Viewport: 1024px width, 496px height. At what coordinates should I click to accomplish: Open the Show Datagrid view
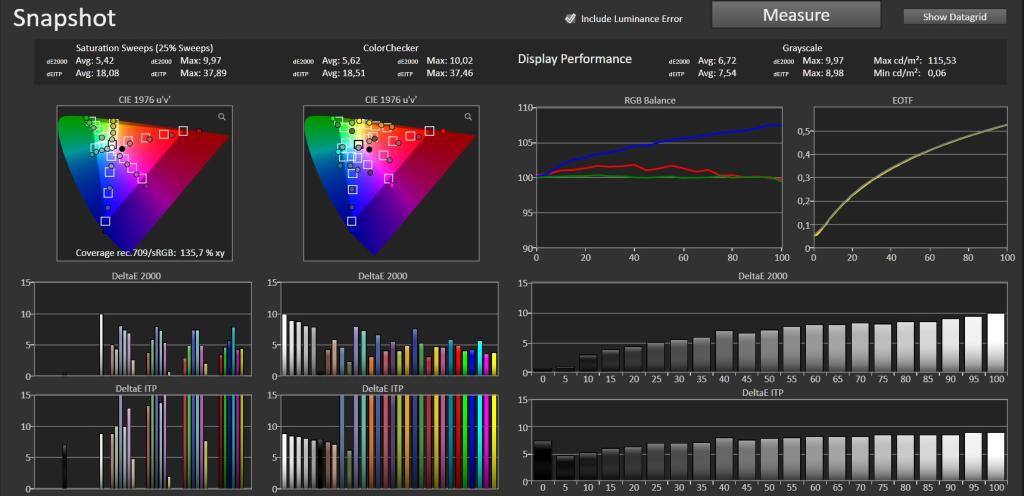coord(955,18)
